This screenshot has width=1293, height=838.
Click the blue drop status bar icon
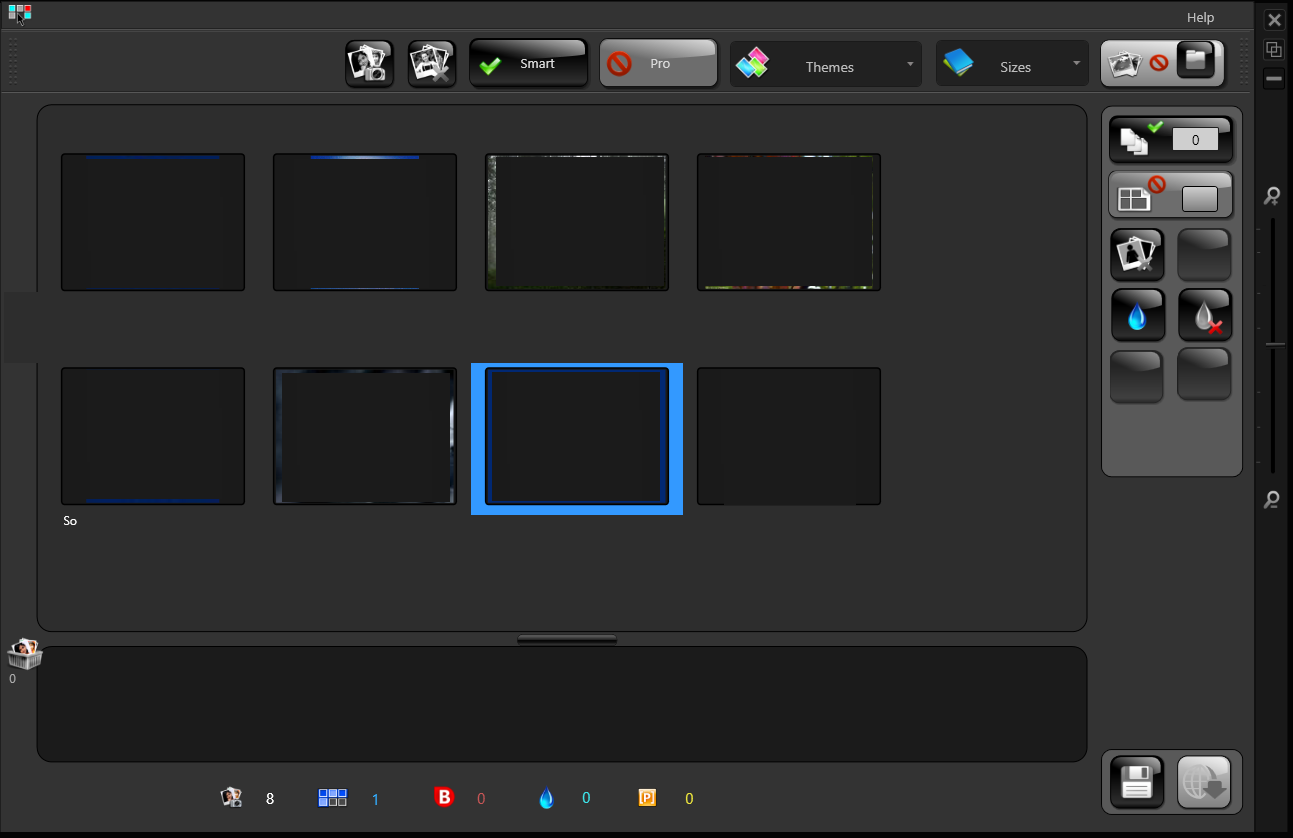[546, 797]
